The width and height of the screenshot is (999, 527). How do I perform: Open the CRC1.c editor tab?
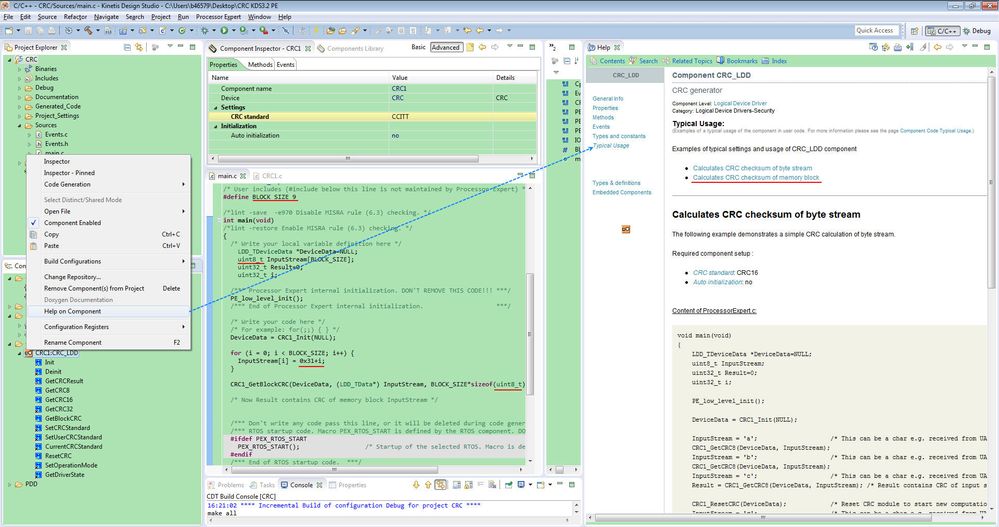(x=268, y=176)
